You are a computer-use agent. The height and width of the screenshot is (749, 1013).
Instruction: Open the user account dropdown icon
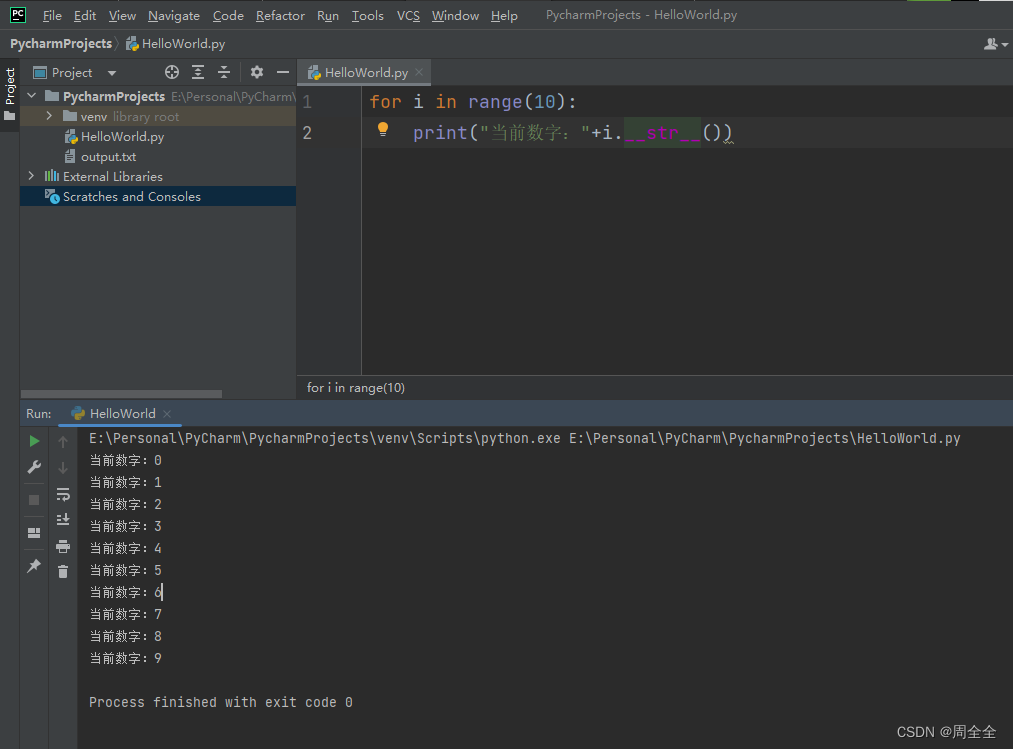(995, 44)
